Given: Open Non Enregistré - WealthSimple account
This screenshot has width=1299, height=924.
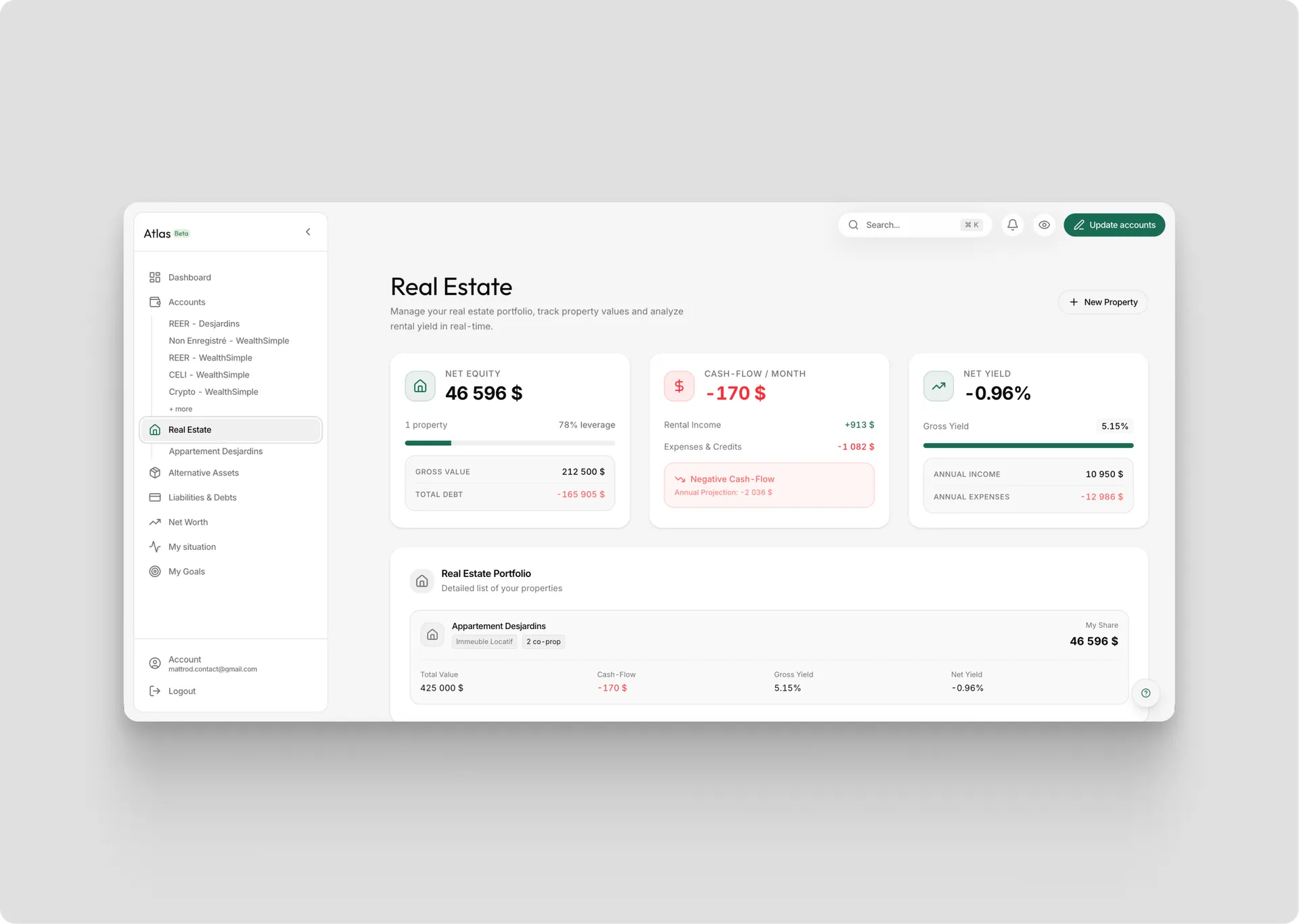Looking at the screenshot, I should 229,341.
